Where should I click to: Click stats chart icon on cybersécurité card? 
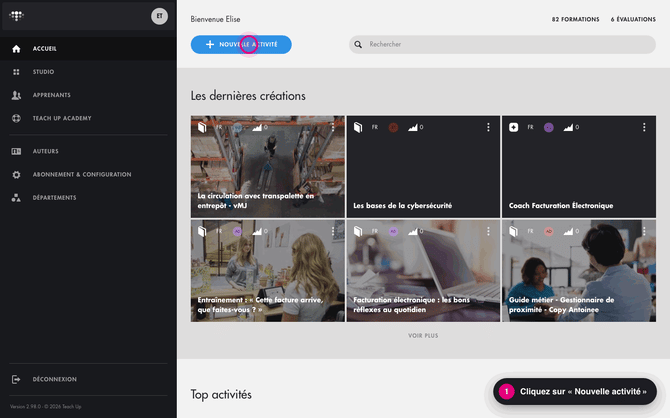(412, 127)
